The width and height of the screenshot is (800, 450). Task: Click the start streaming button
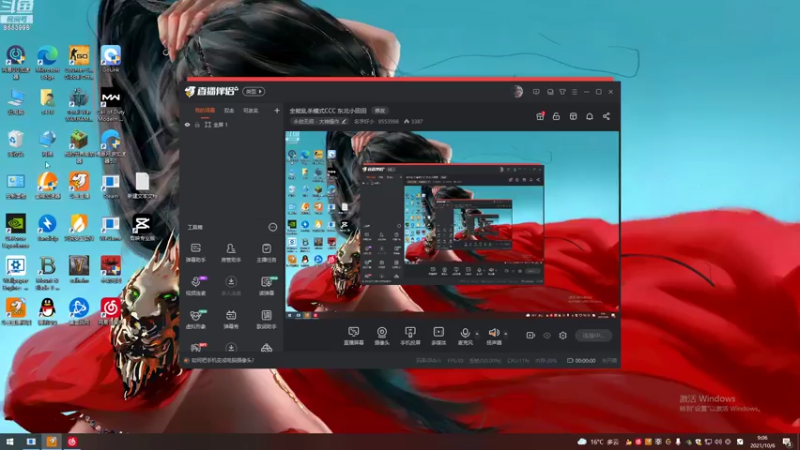tap(593, 335)
